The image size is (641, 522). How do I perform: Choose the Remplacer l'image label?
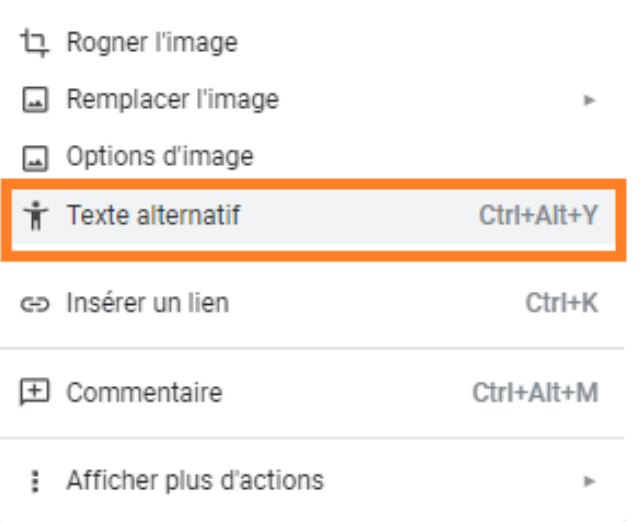point(173,100)
